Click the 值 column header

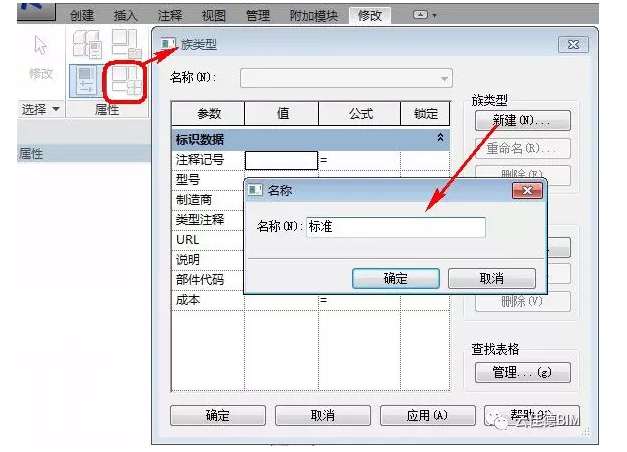[x=282, y=114]
